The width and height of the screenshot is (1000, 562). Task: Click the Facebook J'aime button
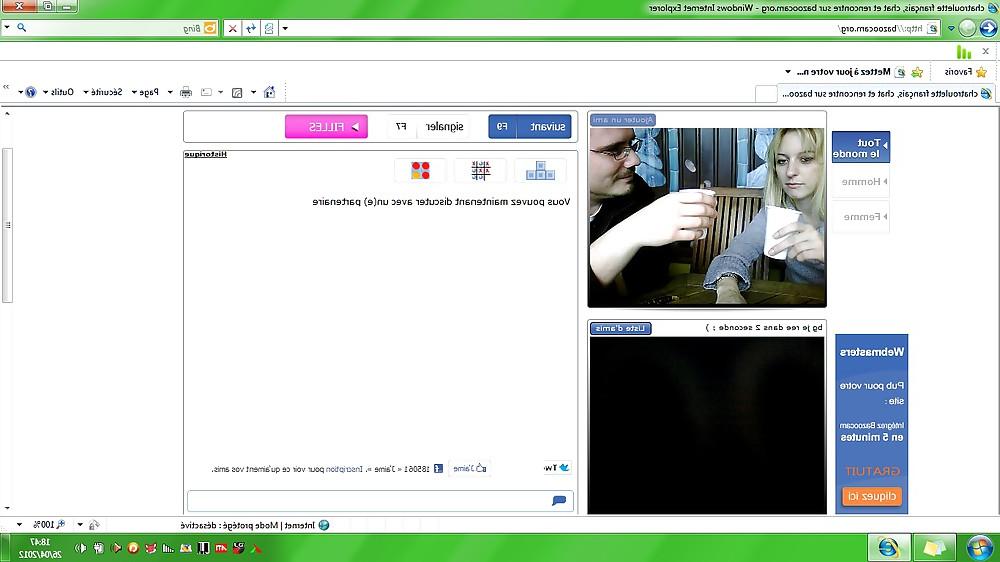(470, 469)
